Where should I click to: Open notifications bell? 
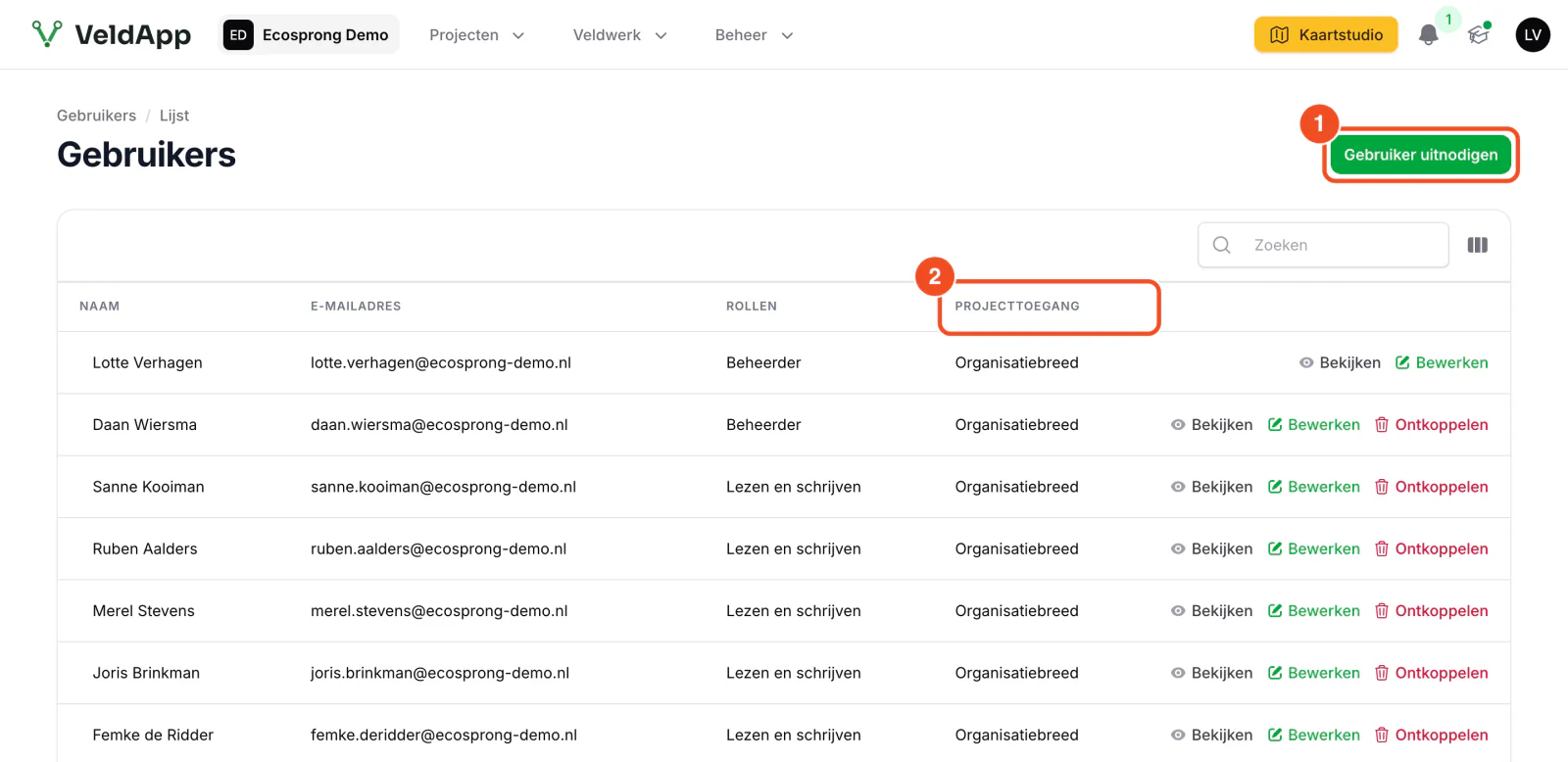coord(1429,35)
